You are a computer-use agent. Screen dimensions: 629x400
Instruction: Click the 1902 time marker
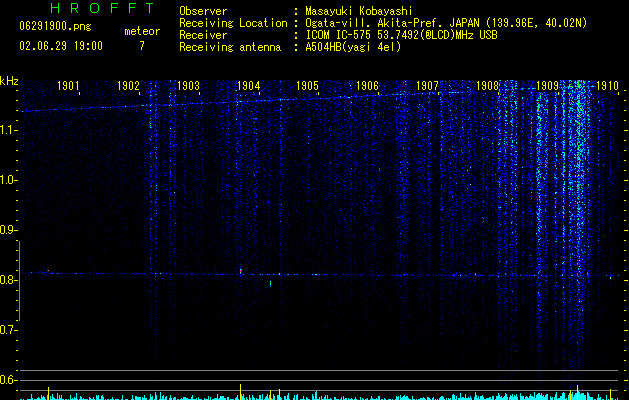[x=128, y=86]
